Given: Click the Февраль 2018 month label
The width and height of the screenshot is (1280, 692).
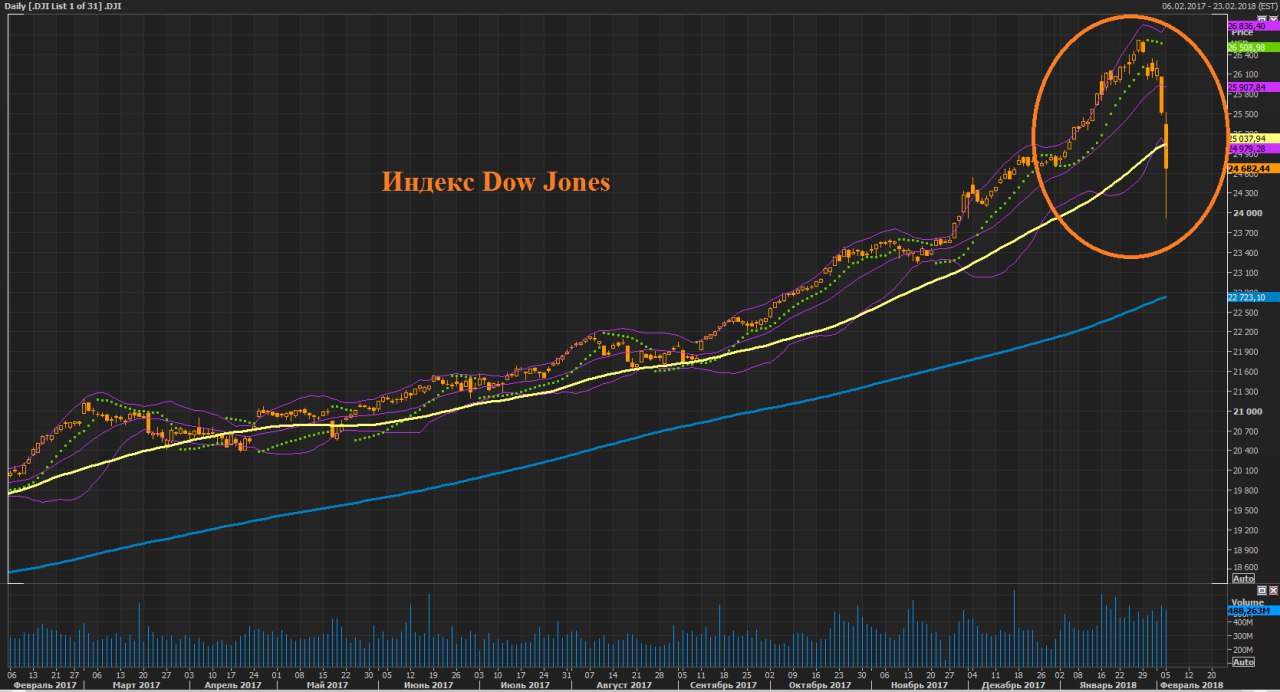Looking at the screenshot, I should (x=1190, y=685).
